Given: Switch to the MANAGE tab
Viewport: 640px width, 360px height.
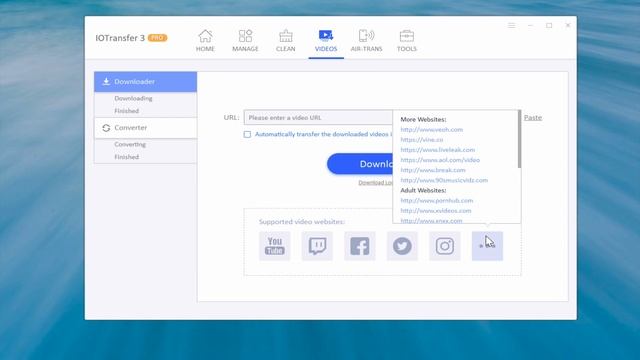Looking at the screenshot, I should click(245, 41).
